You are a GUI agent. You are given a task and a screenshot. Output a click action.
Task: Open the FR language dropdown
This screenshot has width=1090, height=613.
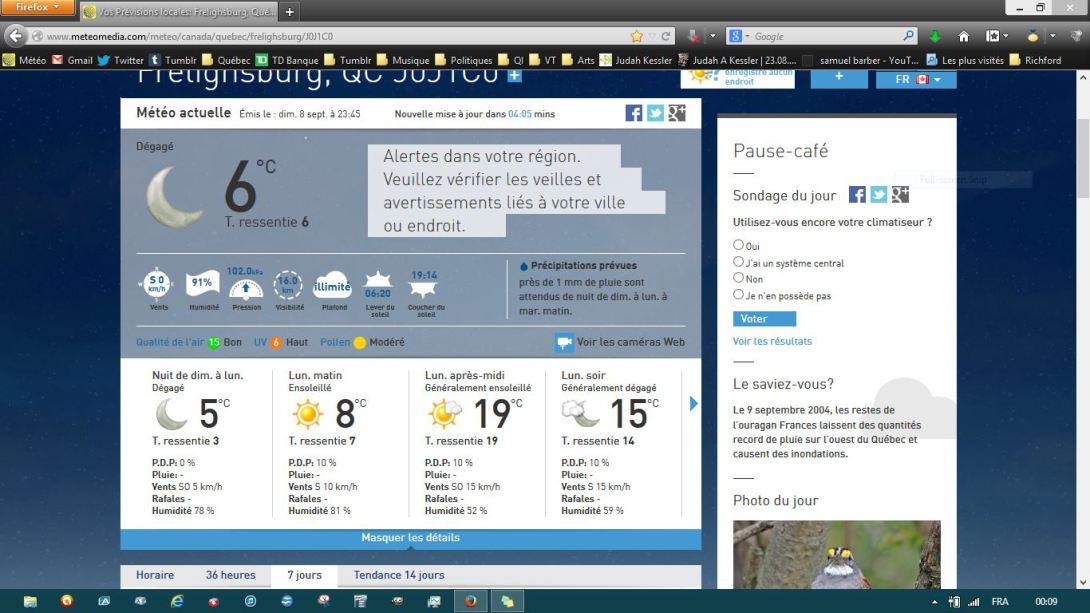(916, 78)
